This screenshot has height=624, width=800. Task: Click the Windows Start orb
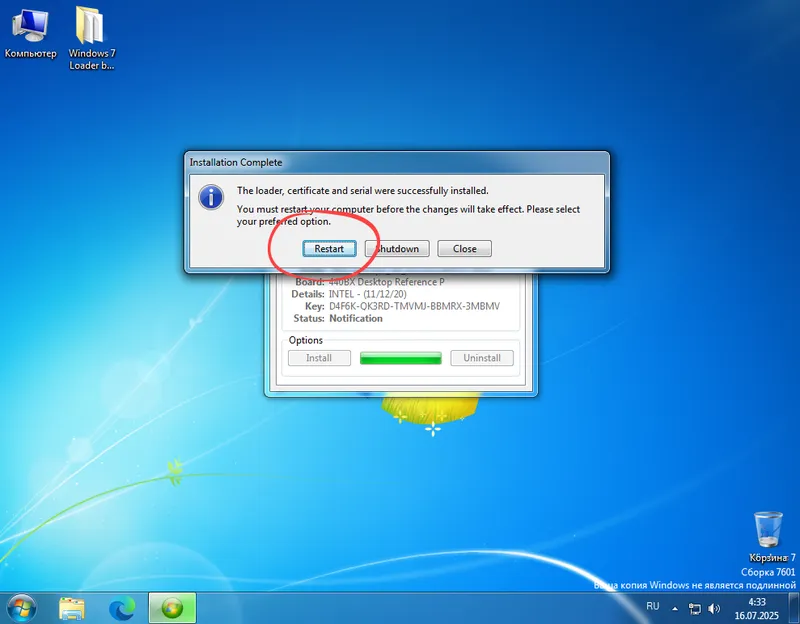click(20, 608)
